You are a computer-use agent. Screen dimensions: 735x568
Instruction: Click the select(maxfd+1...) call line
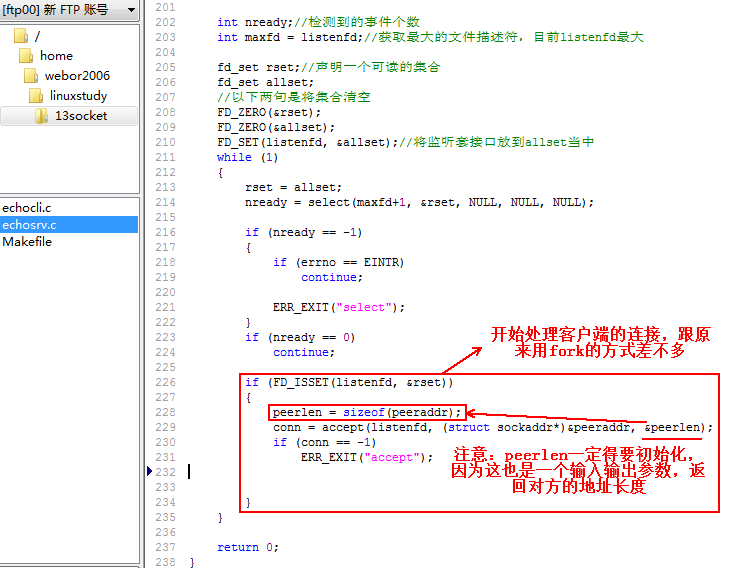420,202
